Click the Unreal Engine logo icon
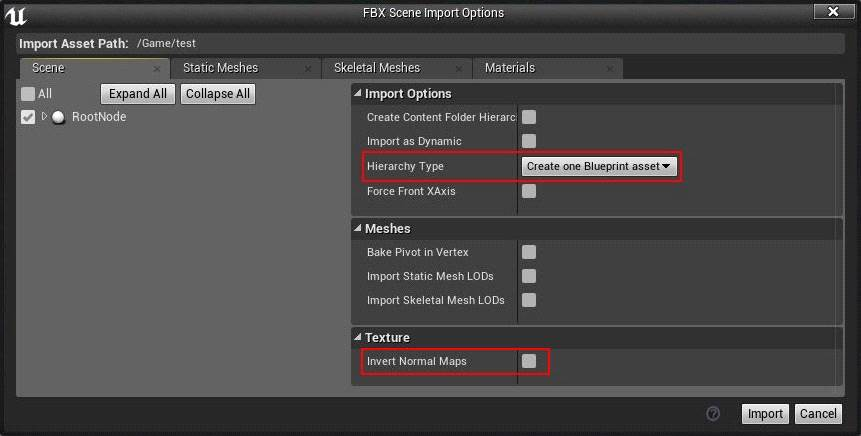Image resolution: width=861 pixels, height=436 pixels. (15, 14)
